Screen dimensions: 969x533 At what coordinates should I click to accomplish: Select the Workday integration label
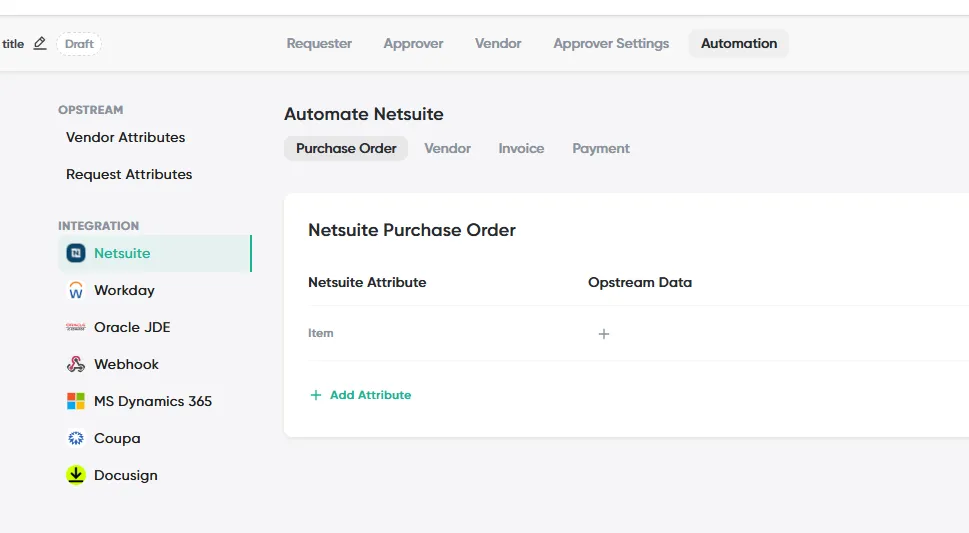(124, 290)
